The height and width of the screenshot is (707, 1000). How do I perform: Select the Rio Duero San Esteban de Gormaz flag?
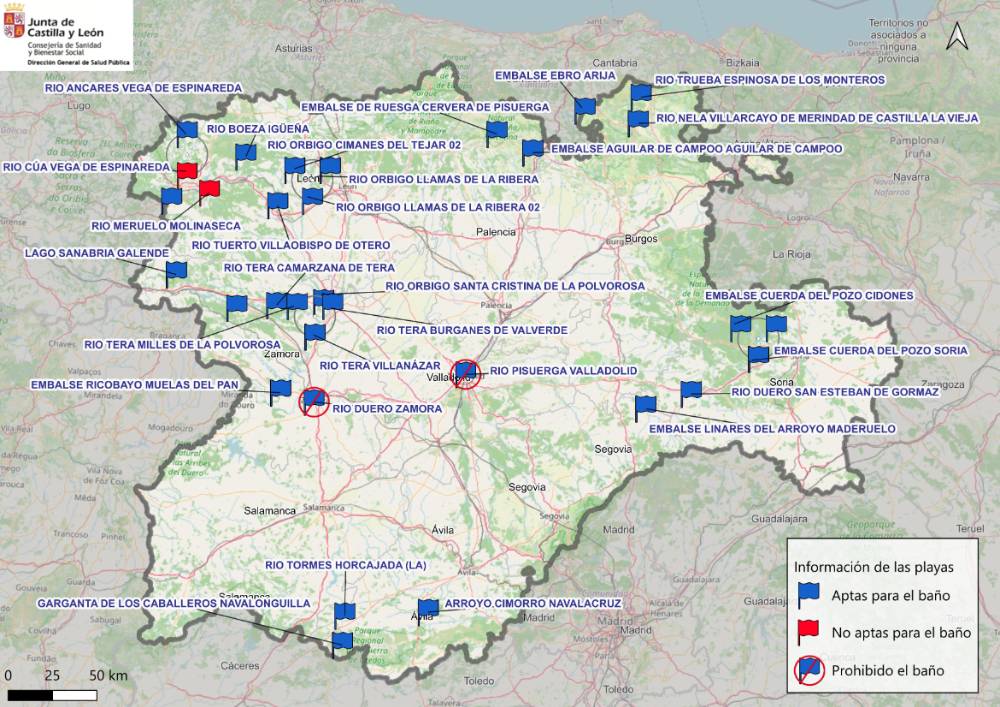coord(691,393)
